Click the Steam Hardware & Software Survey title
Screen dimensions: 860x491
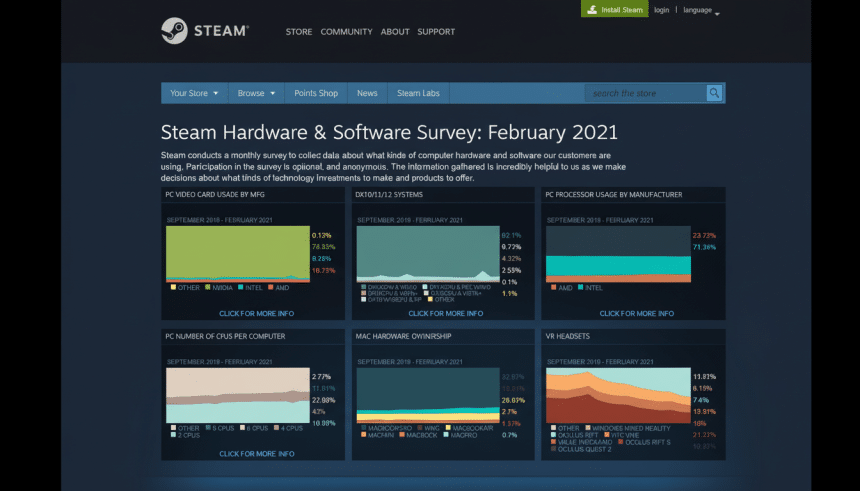coord(389,132)
